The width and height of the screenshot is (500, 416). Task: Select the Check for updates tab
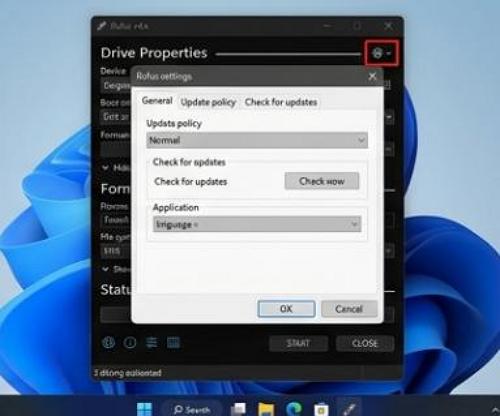pos(281,102)
